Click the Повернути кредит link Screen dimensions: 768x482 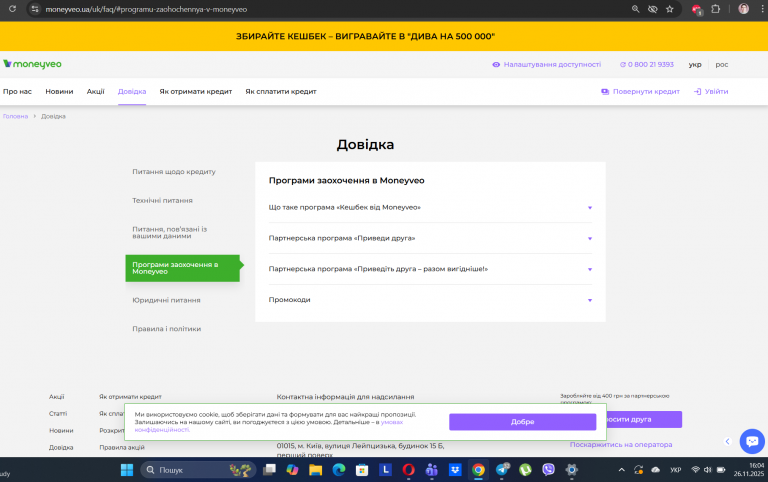[x=641, y=92]
